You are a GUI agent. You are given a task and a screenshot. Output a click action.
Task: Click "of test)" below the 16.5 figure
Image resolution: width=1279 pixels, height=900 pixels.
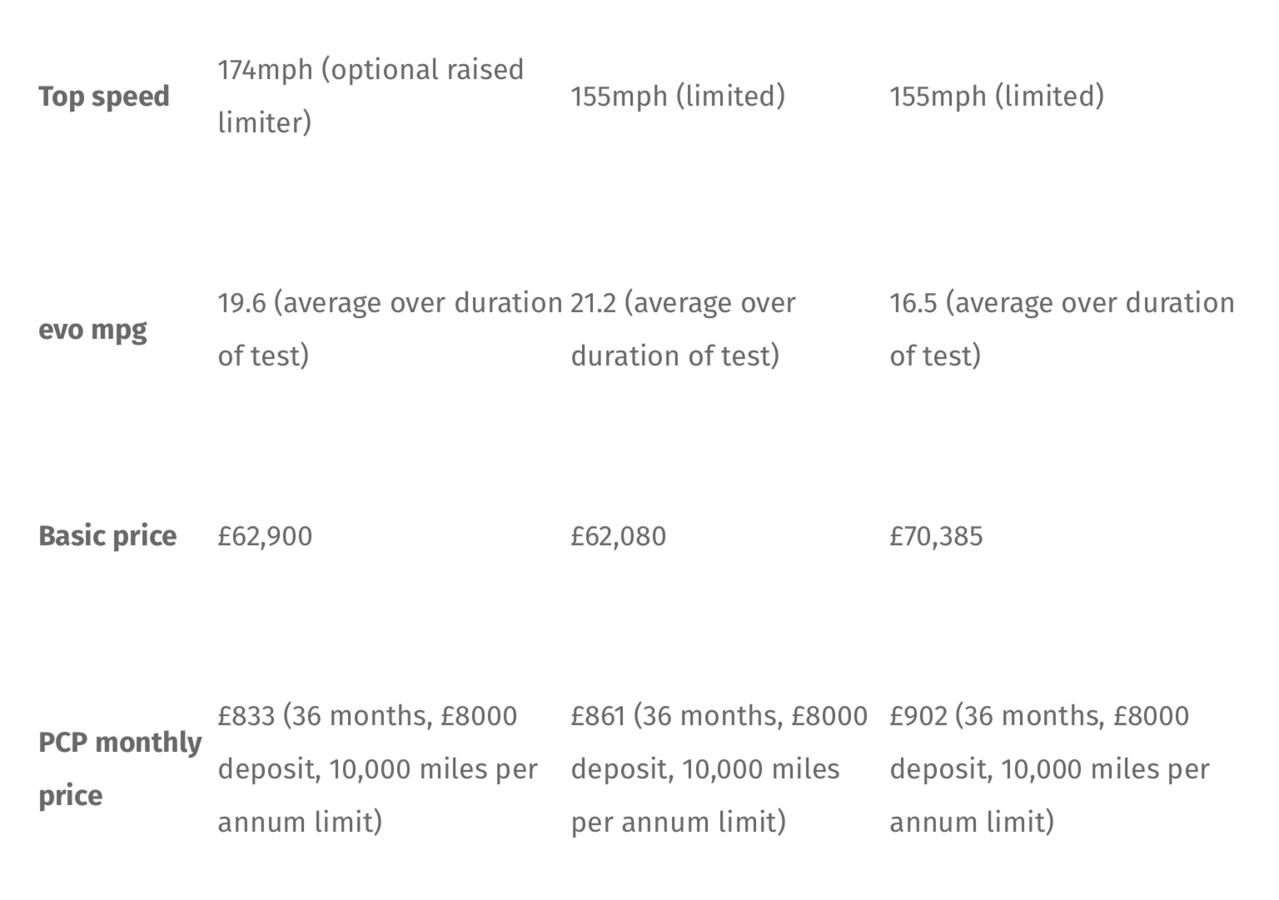[935, 357]
